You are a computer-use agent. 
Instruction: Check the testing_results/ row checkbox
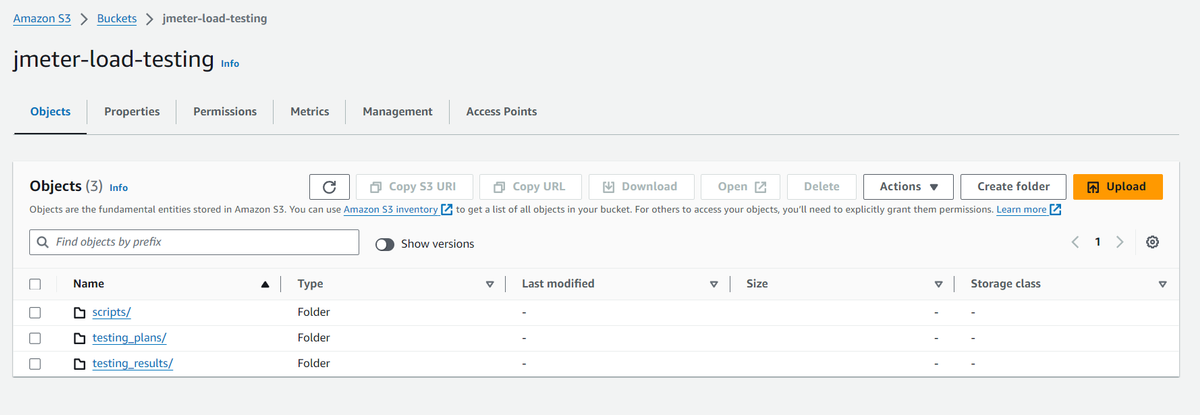point(35,364)
